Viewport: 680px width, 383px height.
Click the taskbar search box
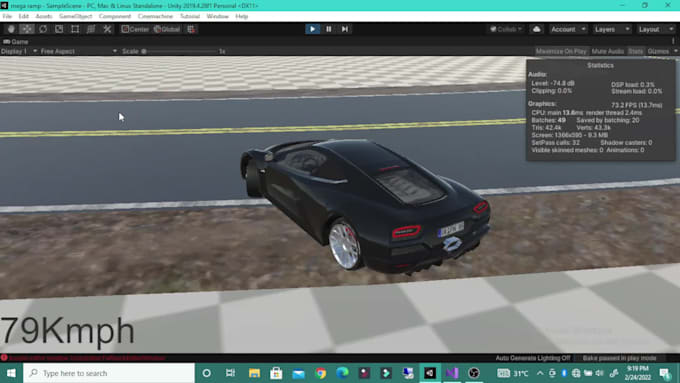coord(109,373)
